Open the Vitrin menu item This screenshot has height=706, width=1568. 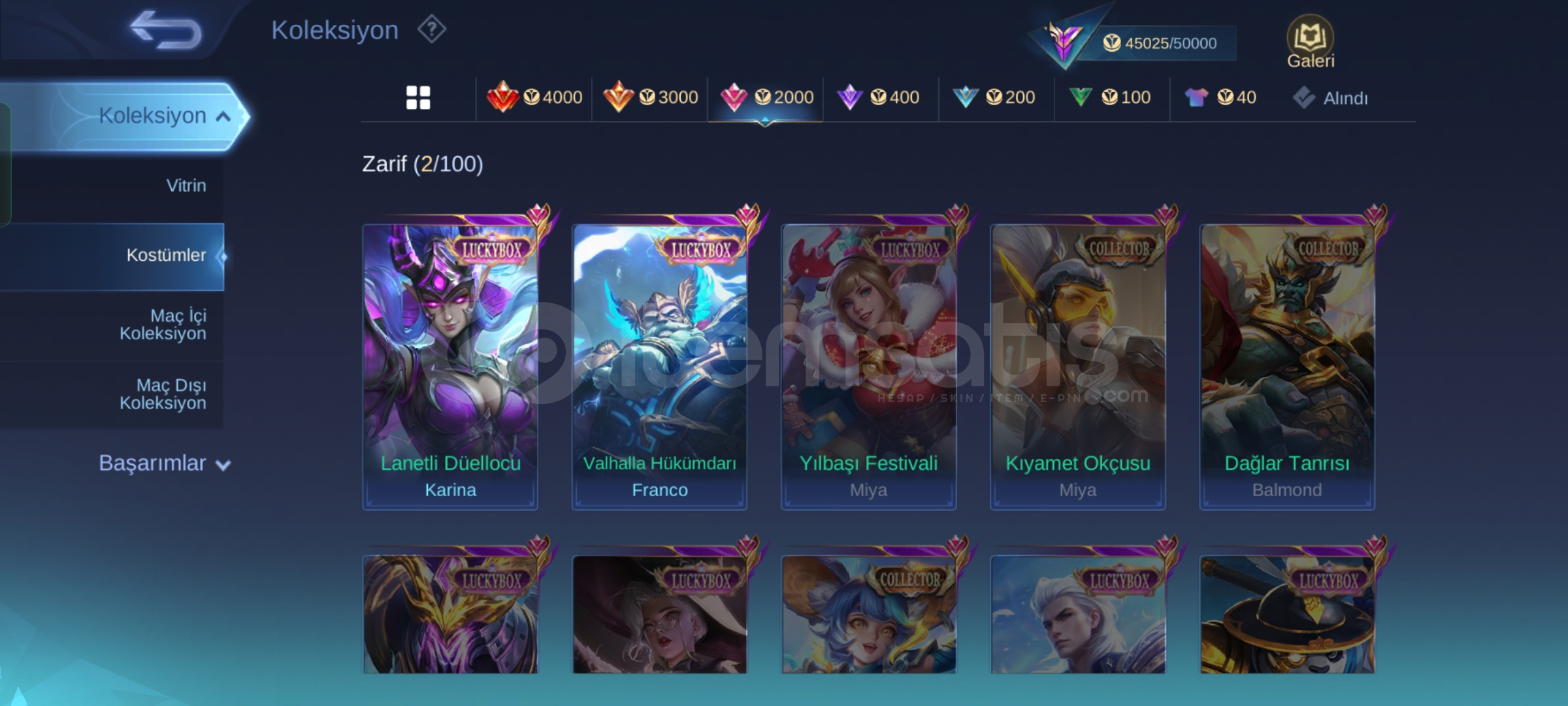pyautogui.click(x=112, y=186)
